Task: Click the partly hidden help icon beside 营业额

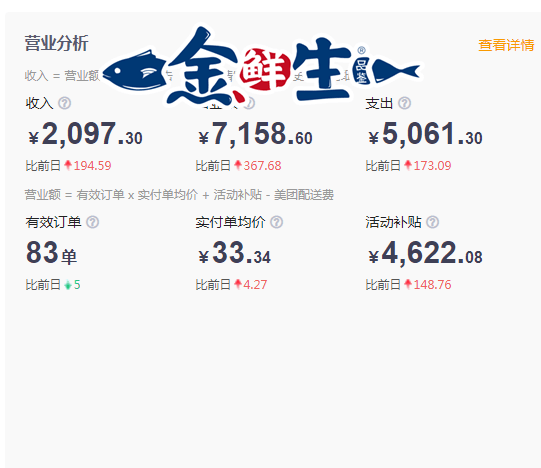Action: 250,103
